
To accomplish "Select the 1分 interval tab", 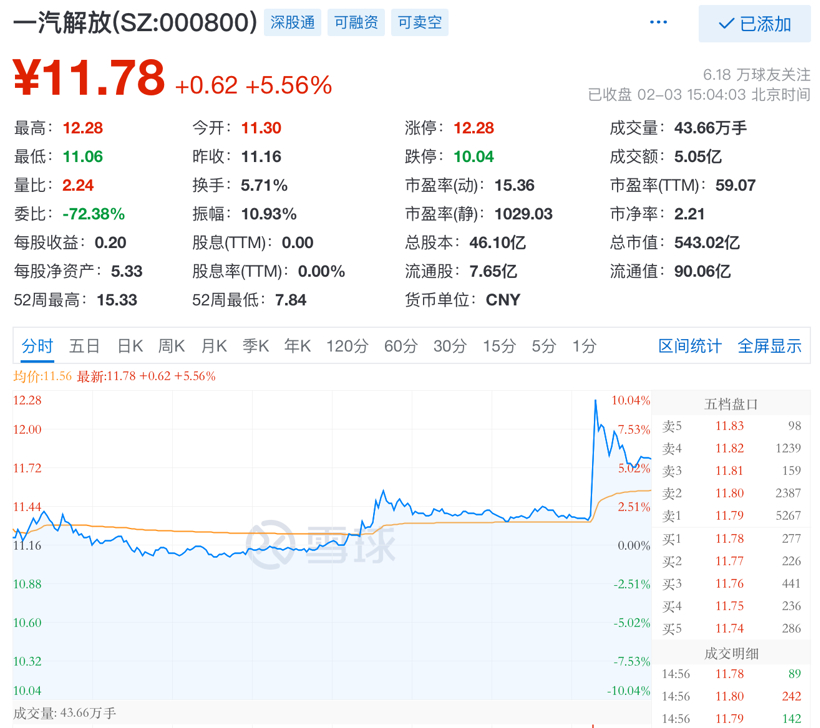I will coord(584,346).
